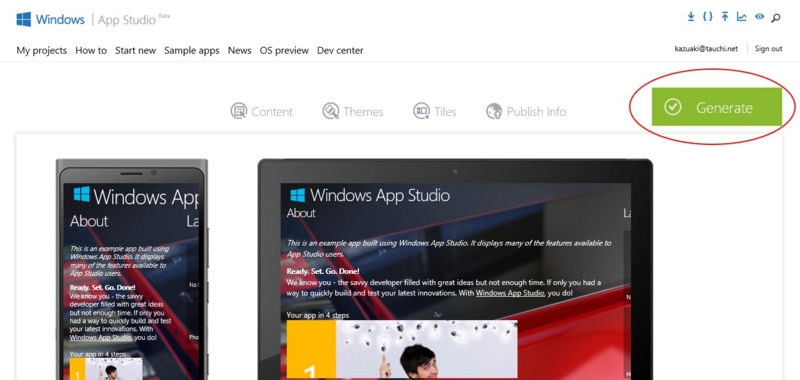The width and height of the screenshot is (800, 380).
Task: Click the checkmark icon on Generate button
Action: point(673,107)
